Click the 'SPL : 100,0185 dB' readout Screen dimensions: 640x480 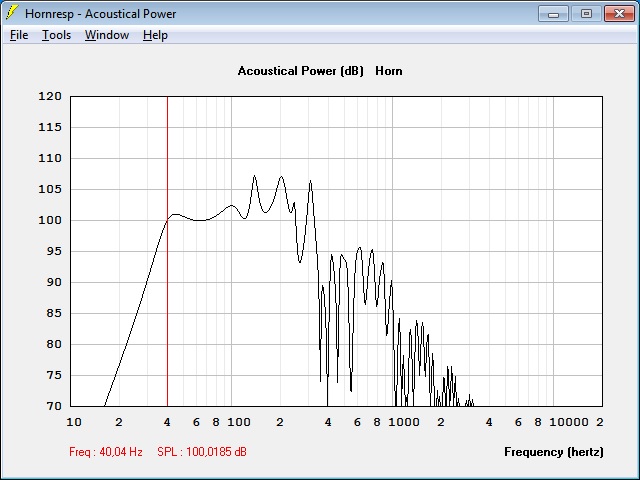(x=202, y=452)
